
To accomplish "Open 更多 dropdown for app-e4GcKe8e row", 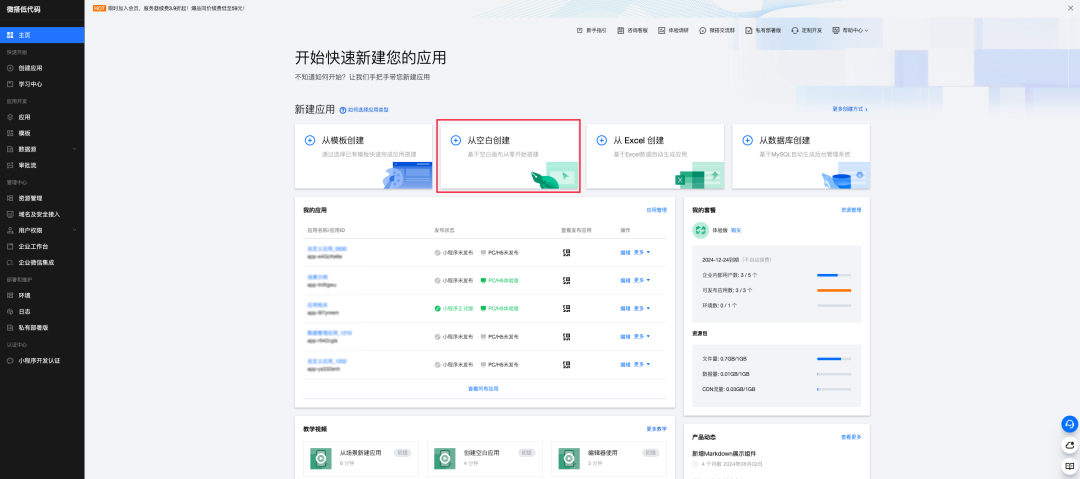I will [642, 252].
